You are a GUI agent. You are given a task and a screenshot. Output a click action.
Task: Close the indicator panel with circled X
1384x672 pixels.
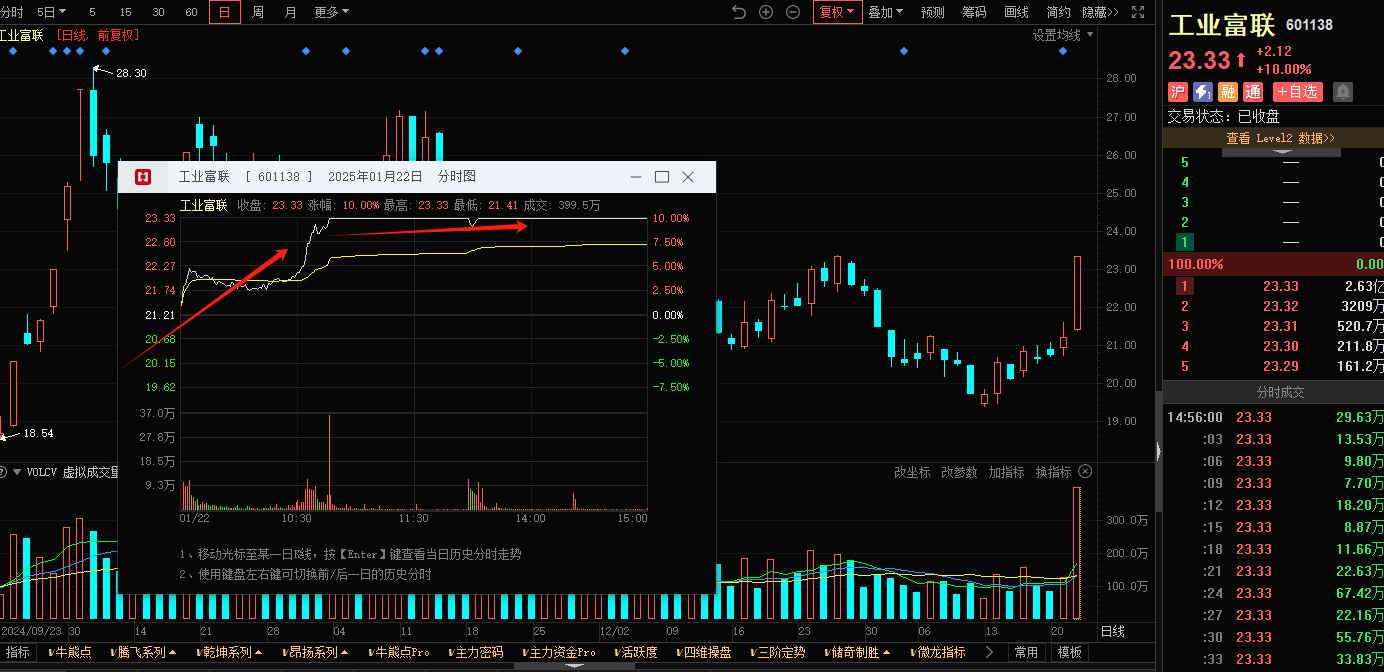click(1085, 472)
